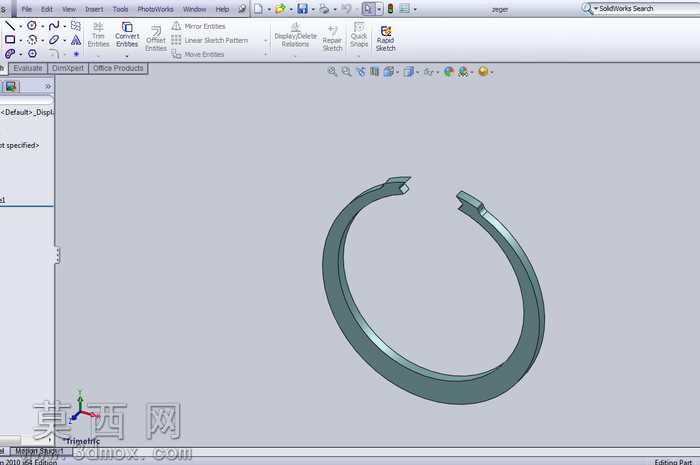
Task: Open dropdown under Convert Entities
Action: [127, 57]
